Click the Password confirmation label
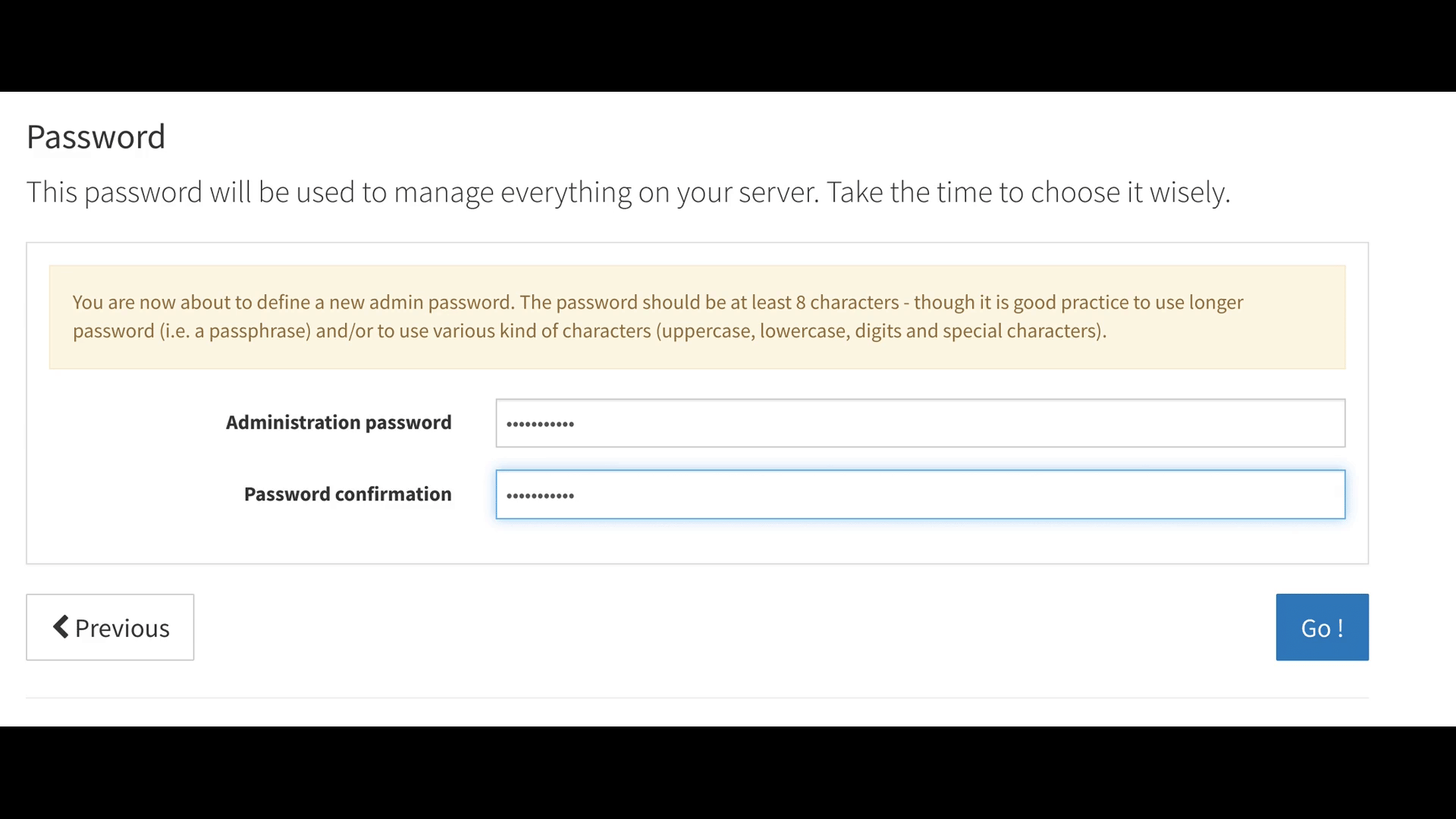Image resolution: width=1456 pixels, height=819 pixels. [347, 494]
